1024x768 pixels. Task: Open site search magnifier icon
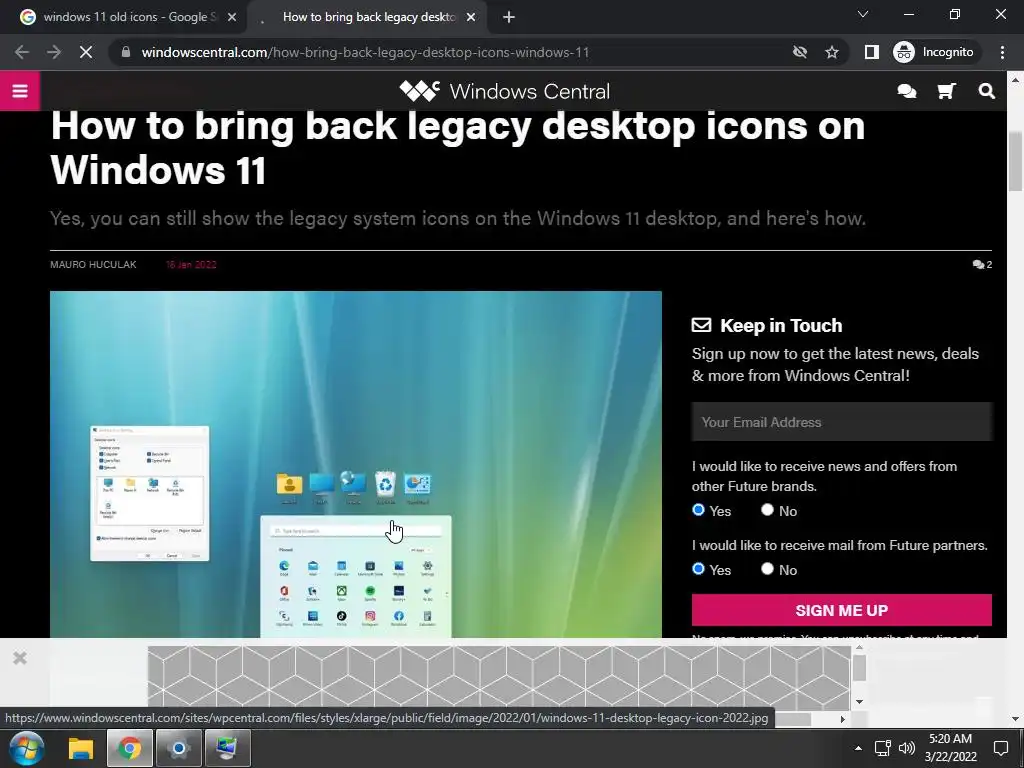click(987, 91)
